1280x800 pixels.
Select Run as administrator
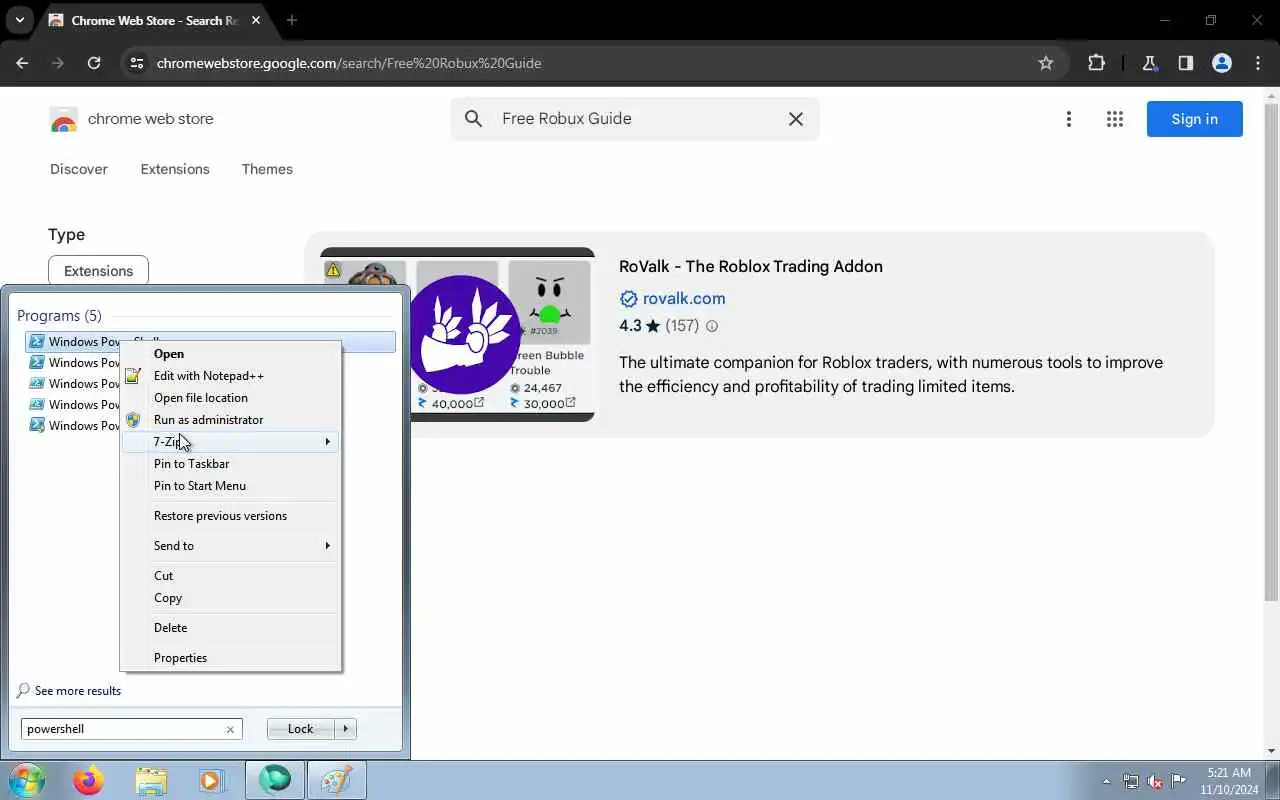pos(230,420)
